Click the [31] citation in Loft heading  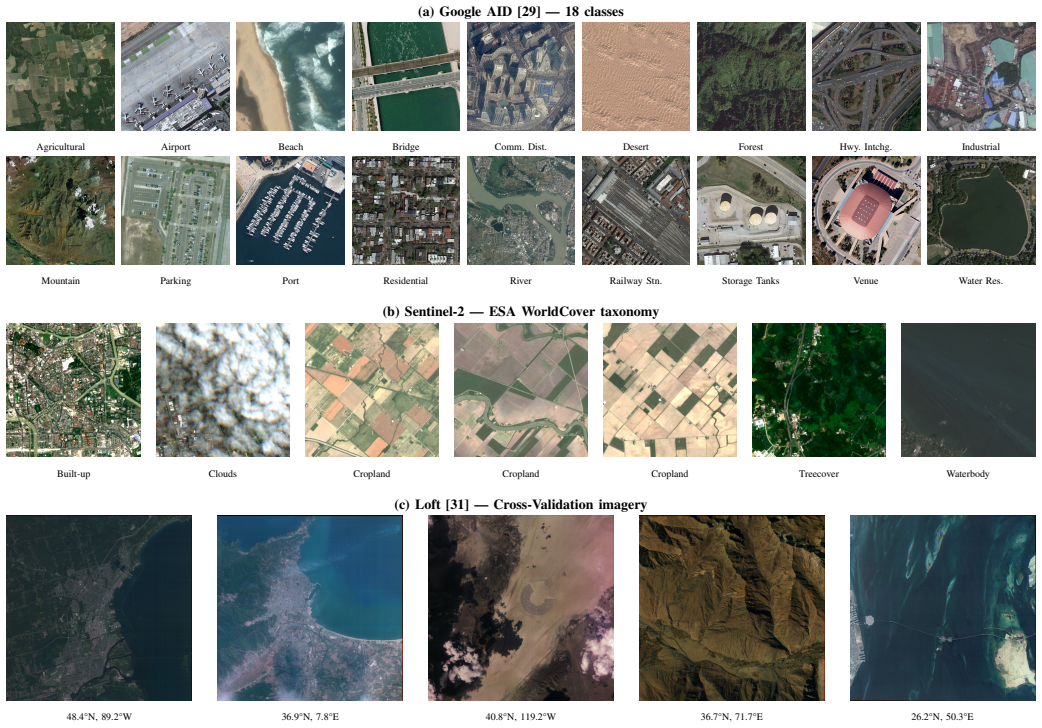[x=457, y=505]
